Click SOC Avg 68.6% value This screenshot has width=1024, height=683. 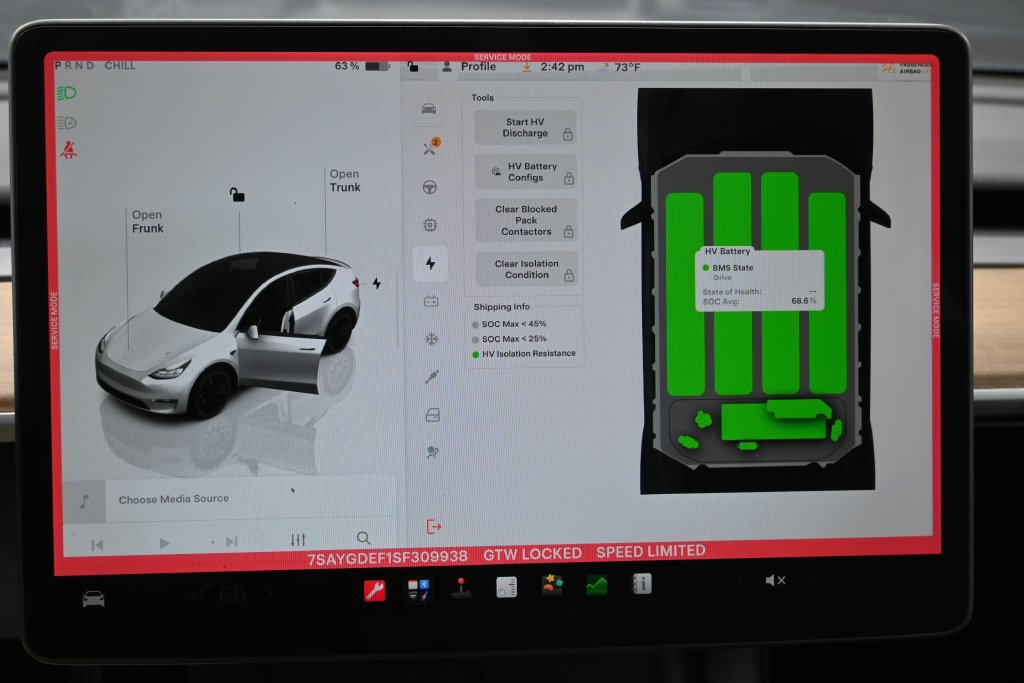[x=803, y=301]
